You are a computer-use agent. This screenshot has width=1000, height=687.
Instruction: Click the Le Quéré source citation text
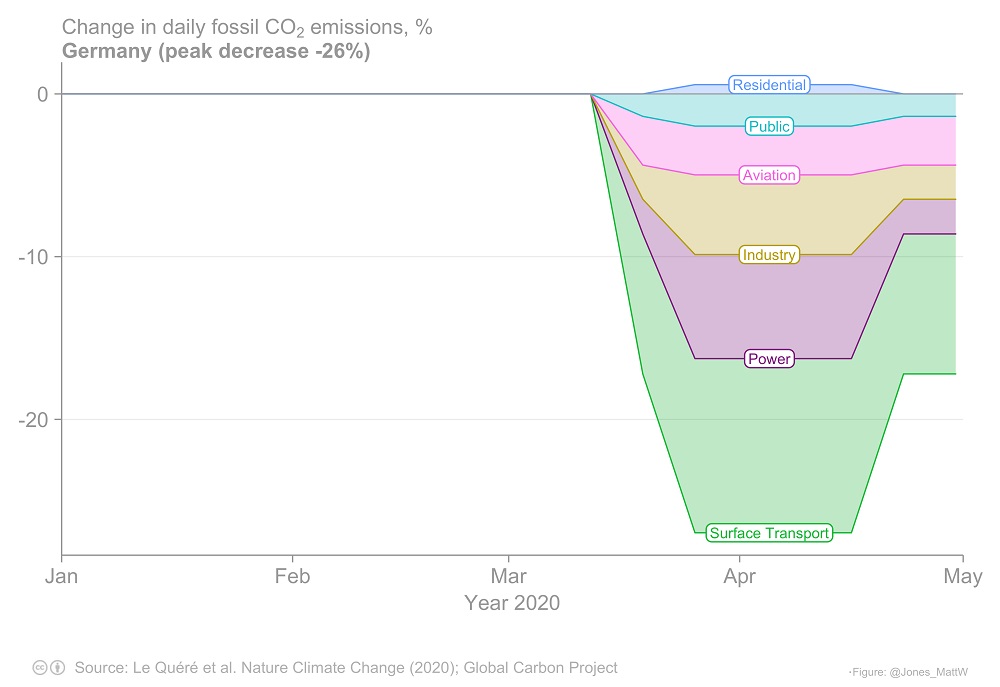click(x=346, y=668)
